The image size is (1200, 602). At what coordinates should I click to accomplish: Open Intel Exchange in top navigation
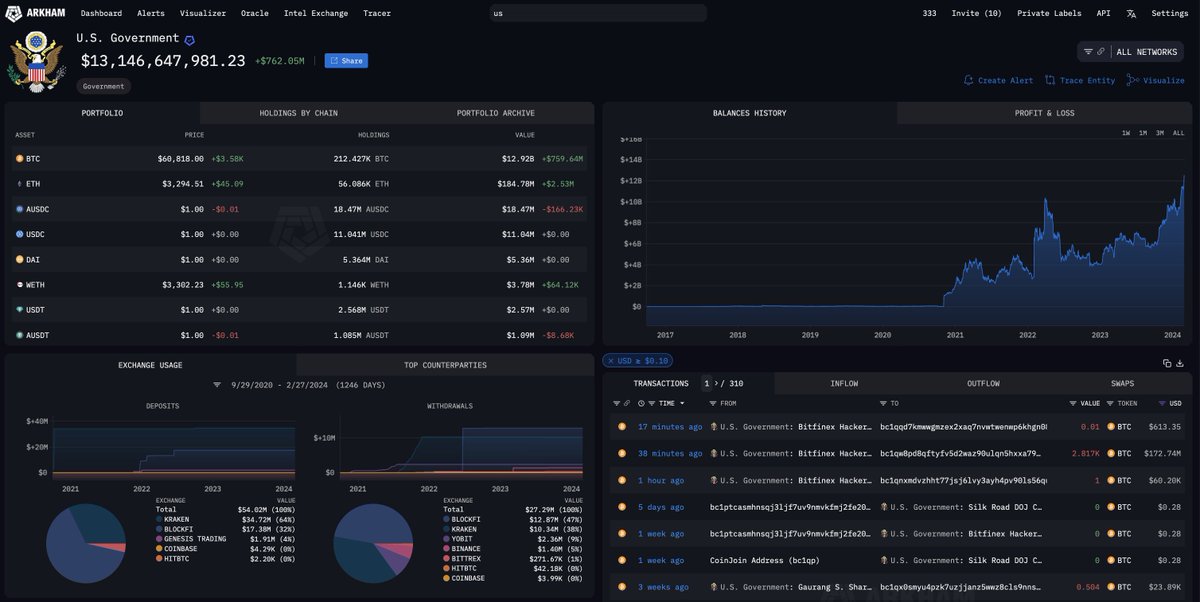tap(316, 13)
